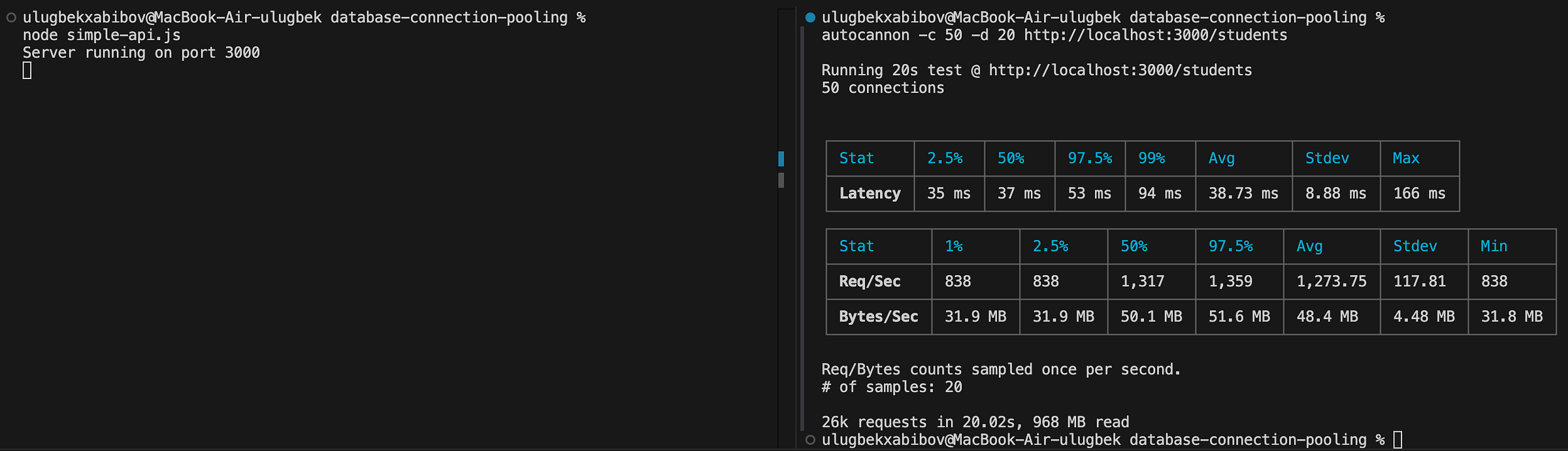
Task: Click the "35 ms" latency cell
Action: click(x=949, y=193)
